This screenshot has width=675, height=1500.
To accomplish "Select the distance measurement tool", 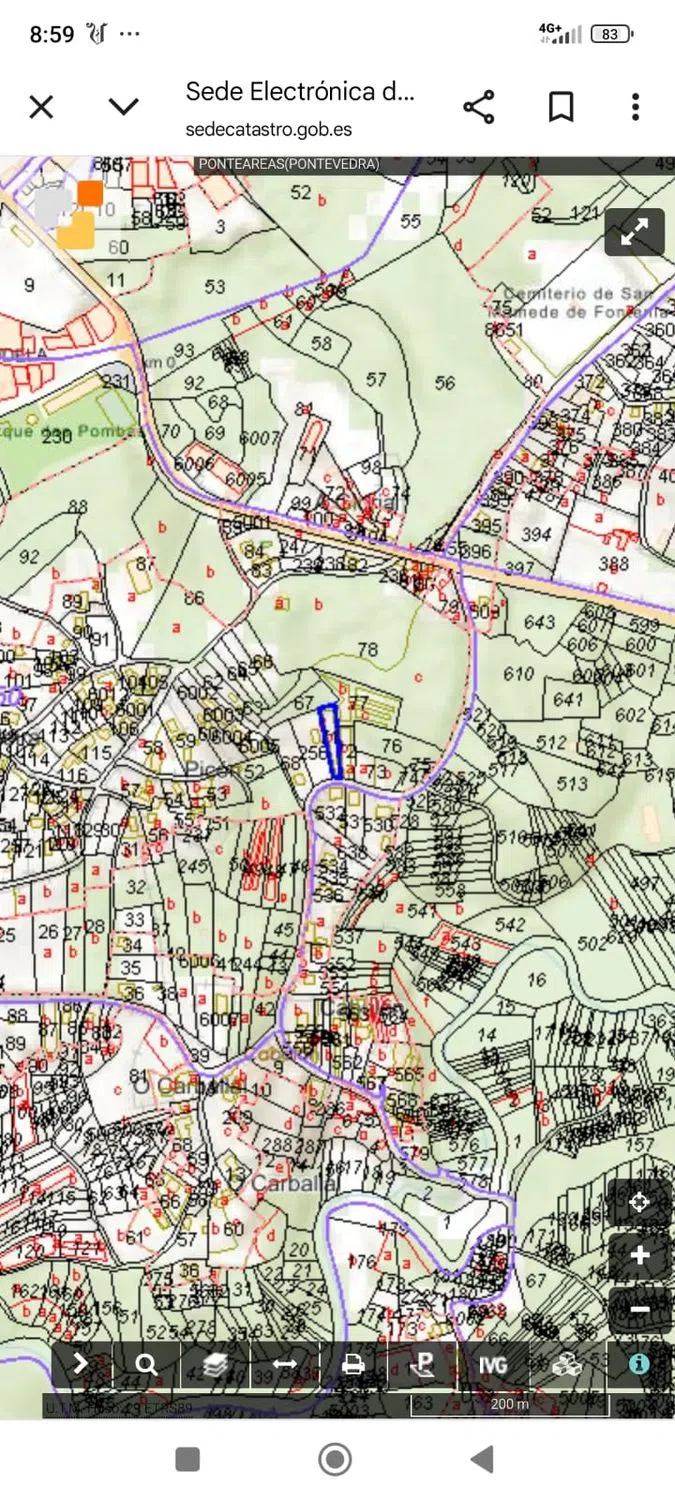I will pos(284,1365).
